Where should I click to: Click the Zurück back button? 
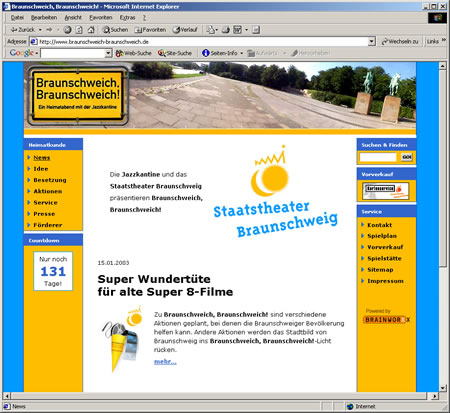coord(22,30)
